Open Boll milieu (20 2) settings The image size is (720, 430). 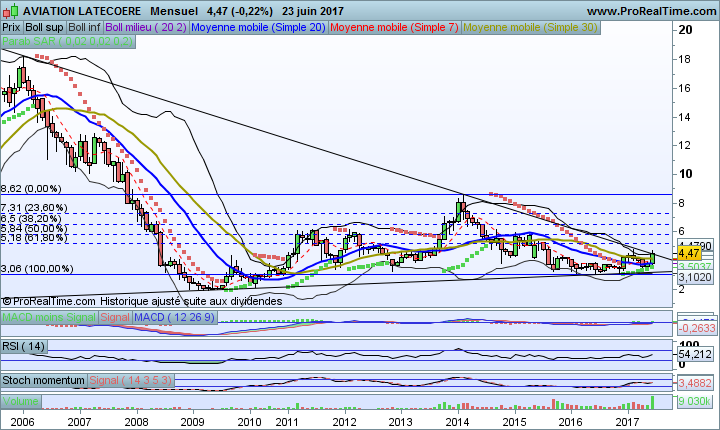coord(146,28)
